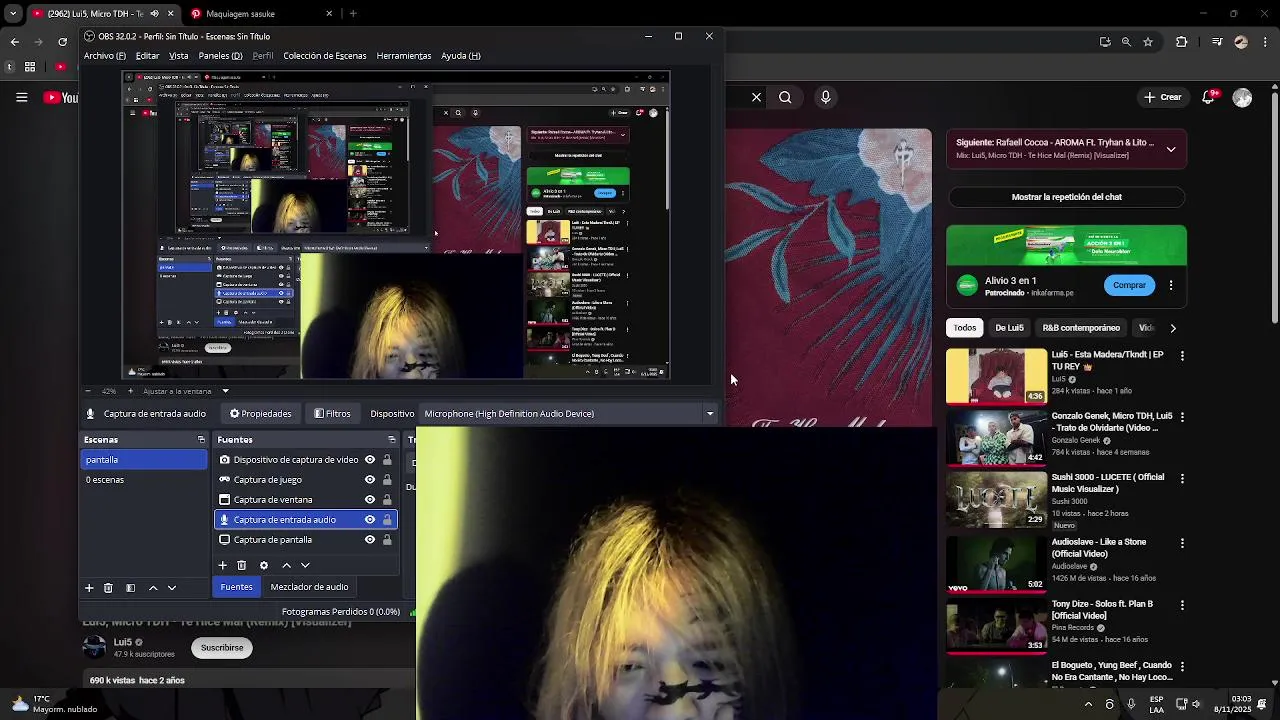Toggle visibility of Captura de juego
Image resolution: width=1280 pixels, height=720 pixels.
pyautogui.click(x=370, y=480)
